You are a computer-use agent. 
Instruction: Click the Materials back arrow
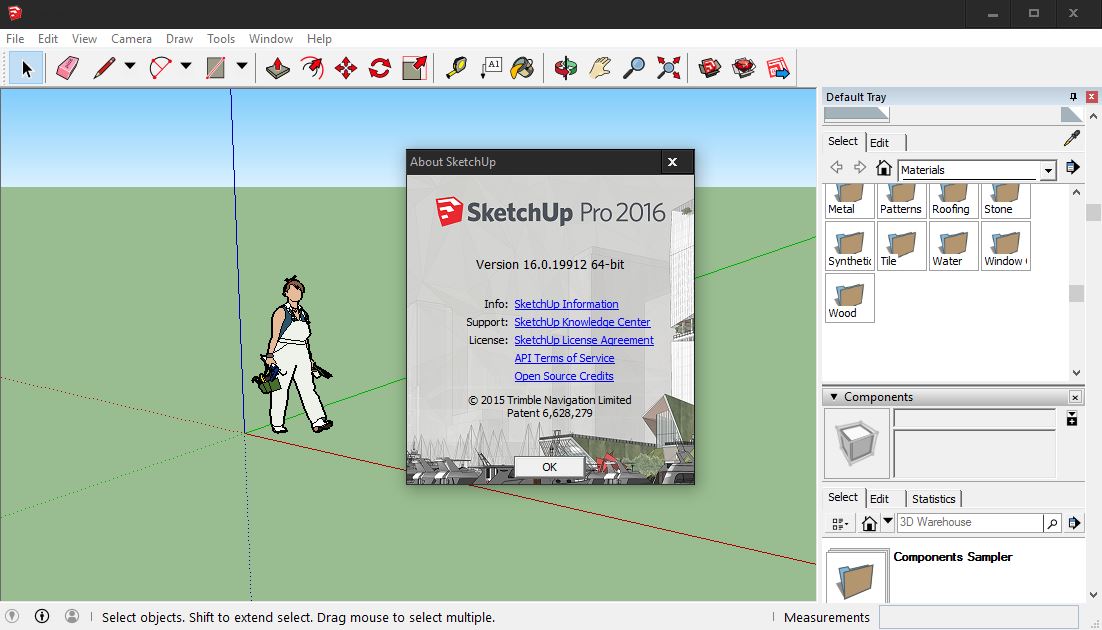point(836,167)
